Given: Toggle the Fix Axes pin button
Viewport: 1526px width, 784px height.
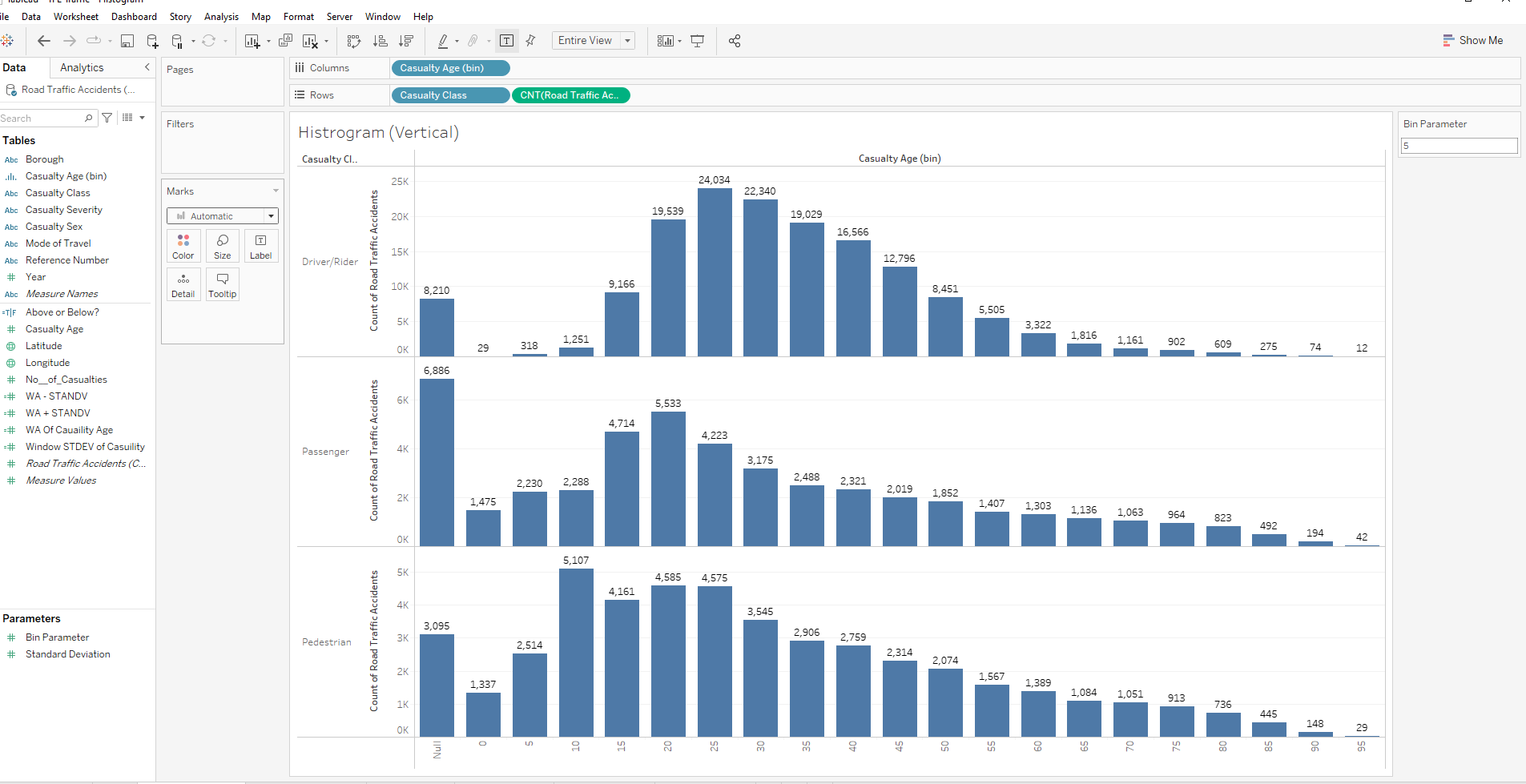Looking at the screenshot, I should [530, 41].
